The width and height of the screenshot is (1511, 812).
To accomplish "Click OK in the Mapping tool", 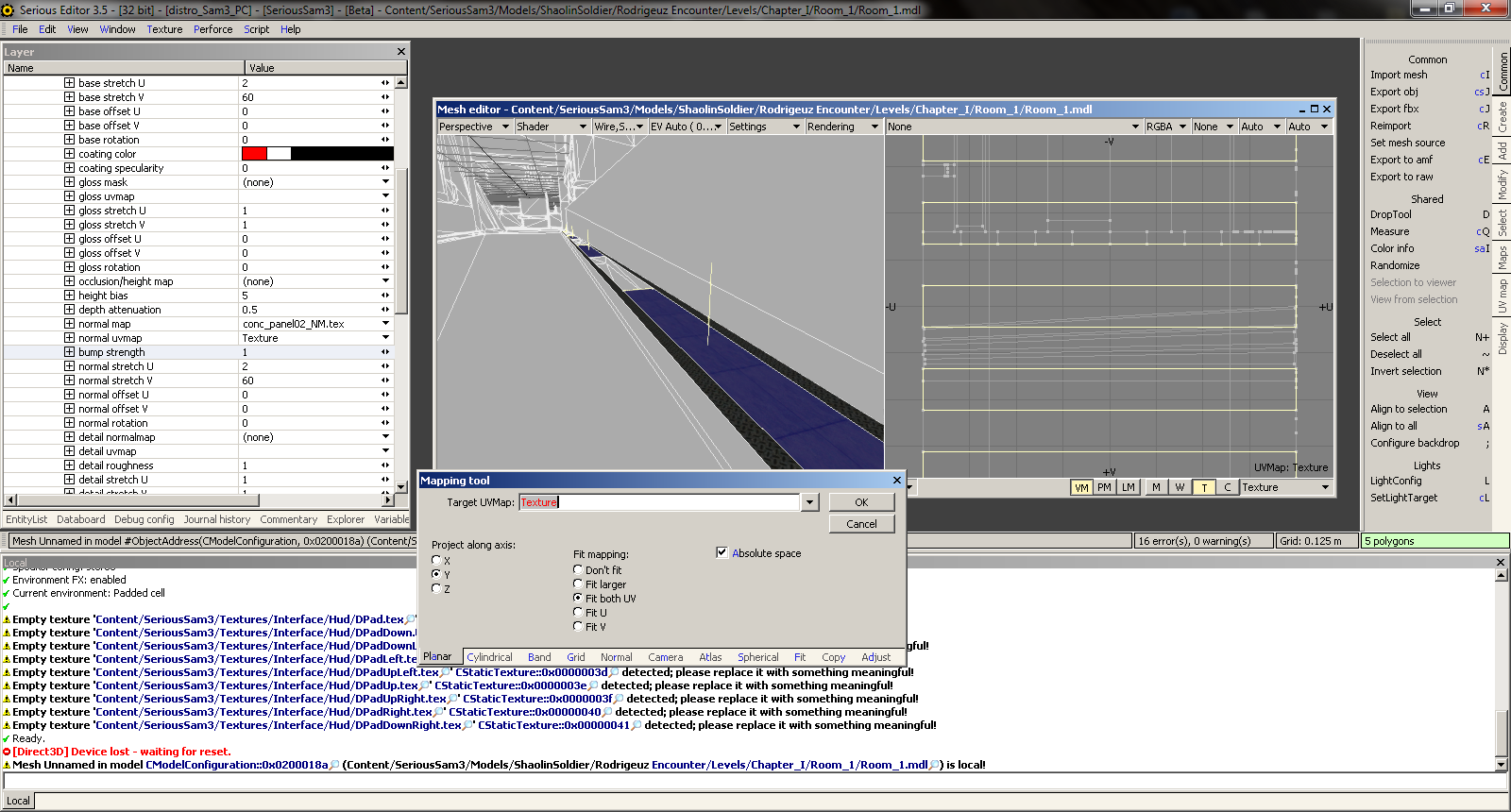I will 861,502.
